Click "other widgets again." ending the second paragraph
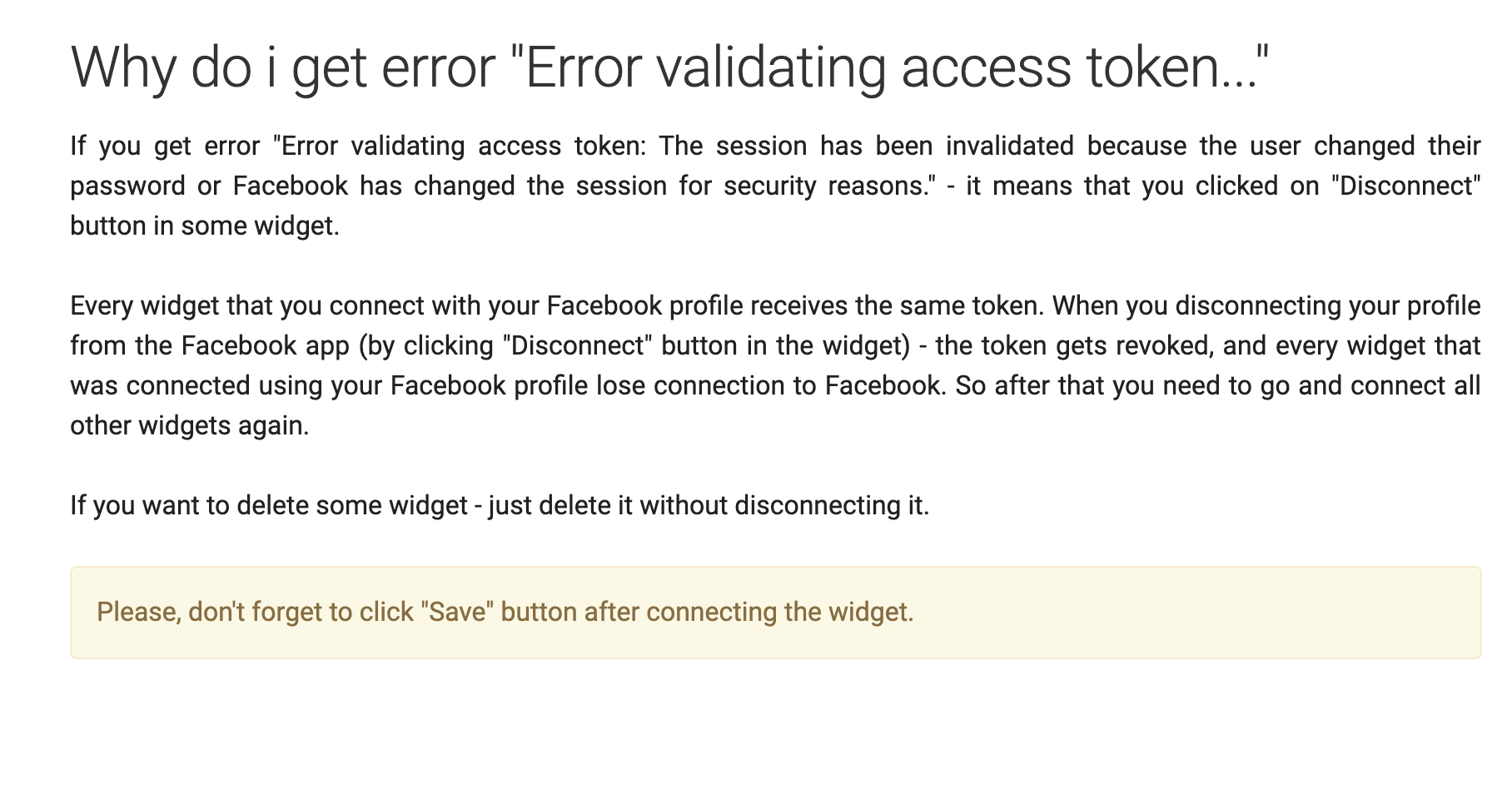1512x804 pixels. [x=190, y=426]
